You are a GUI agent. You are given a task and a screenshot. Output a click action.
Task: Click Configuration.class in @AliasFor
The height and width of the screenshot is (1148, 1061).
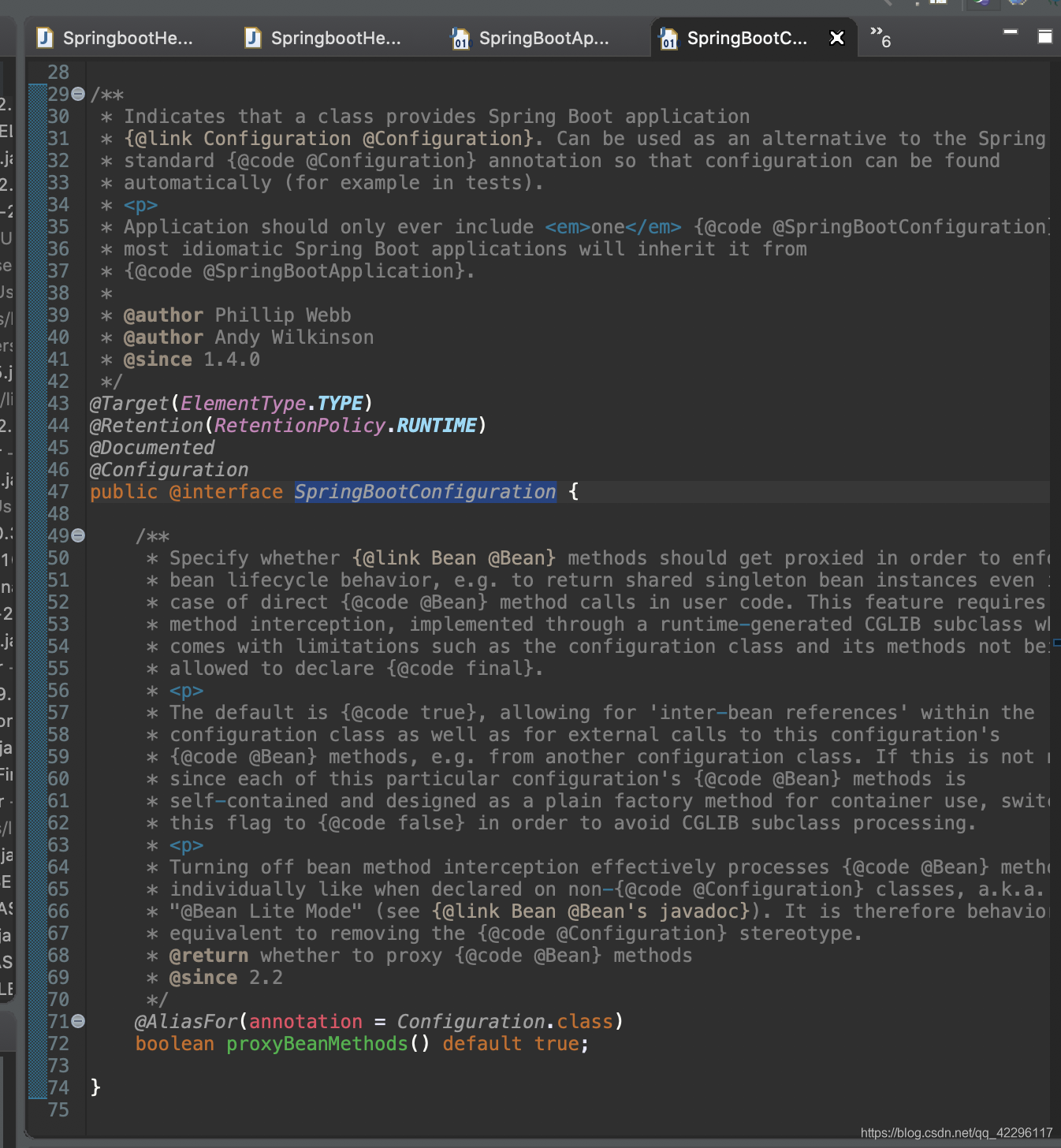(504, 1022)
